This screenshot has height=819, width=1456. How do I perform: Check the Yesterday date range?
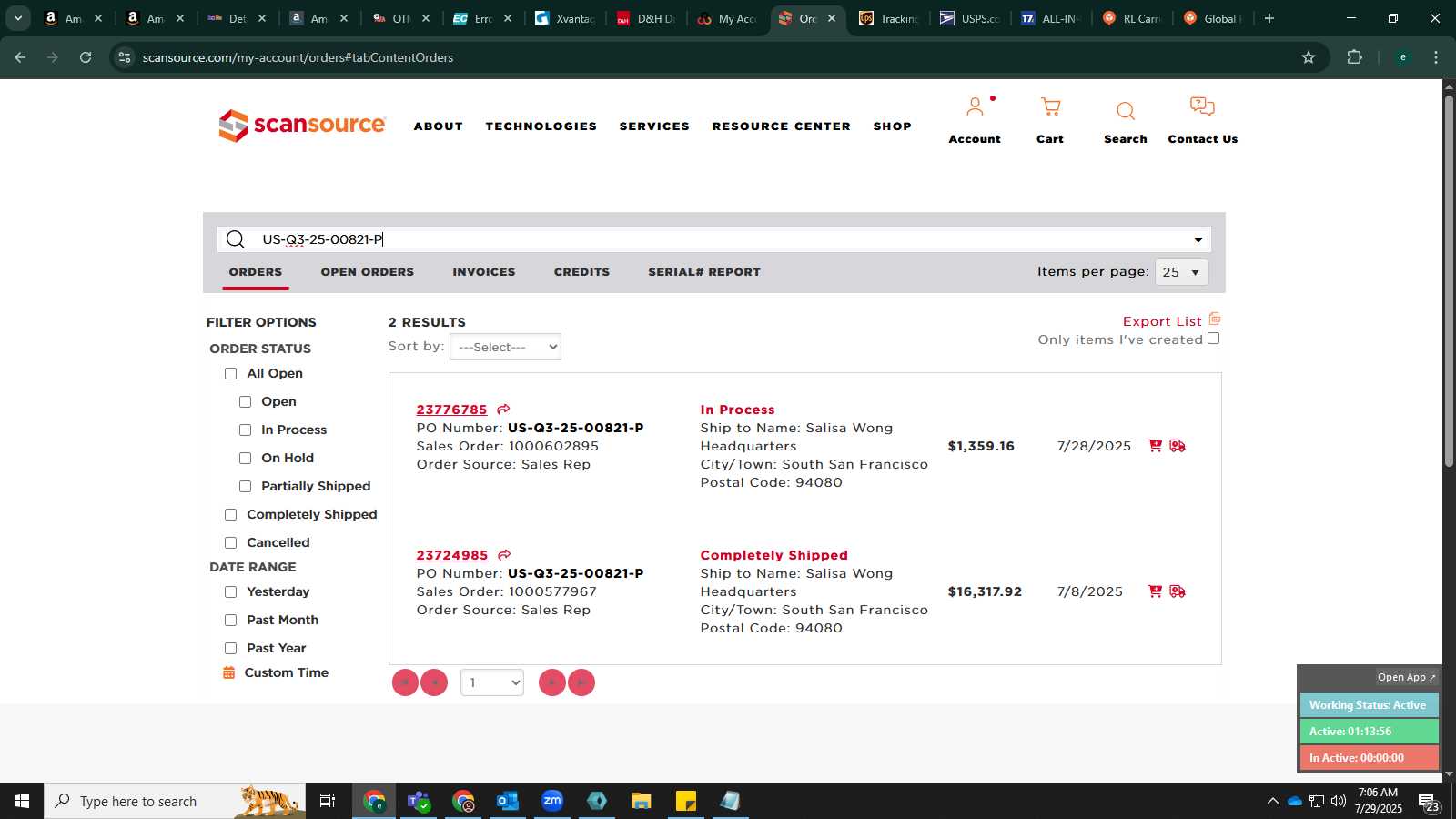coord(230,592)
